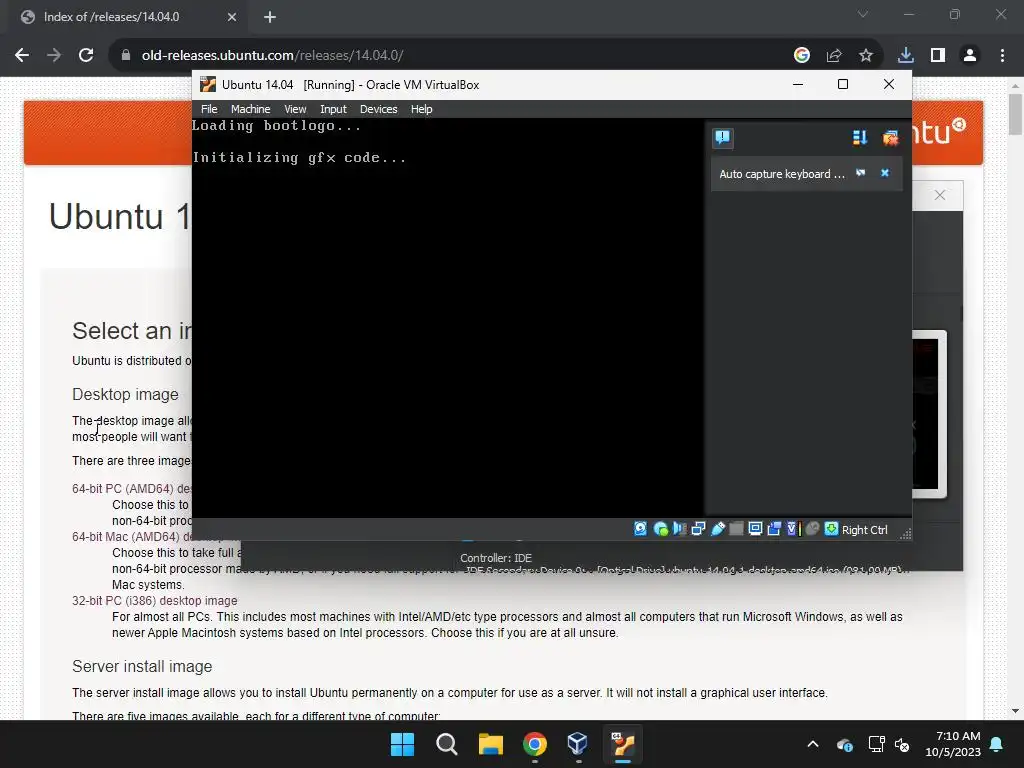Open Windows Start menu
Image resolution: width=1024 pixels, height=768 pixels.
(402, 744)
